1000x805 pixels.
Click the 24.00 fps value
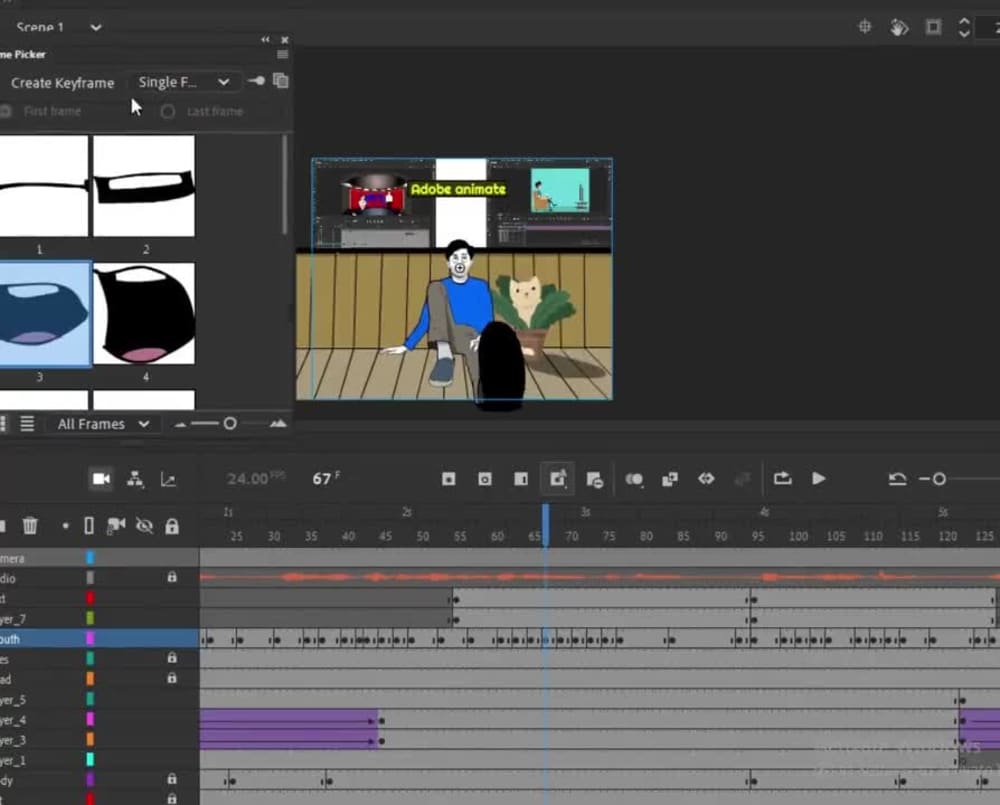248,478
